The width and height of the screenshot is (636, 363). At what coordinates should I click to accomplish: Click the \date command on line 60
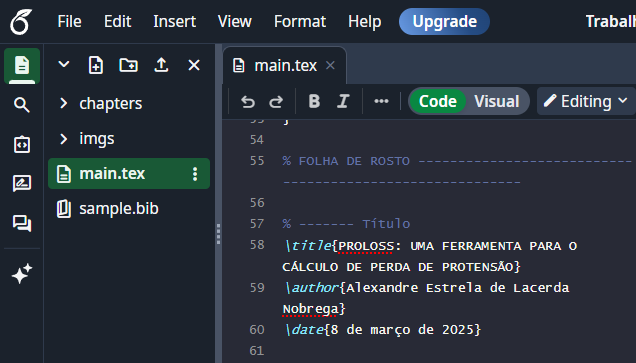(305, 330)
